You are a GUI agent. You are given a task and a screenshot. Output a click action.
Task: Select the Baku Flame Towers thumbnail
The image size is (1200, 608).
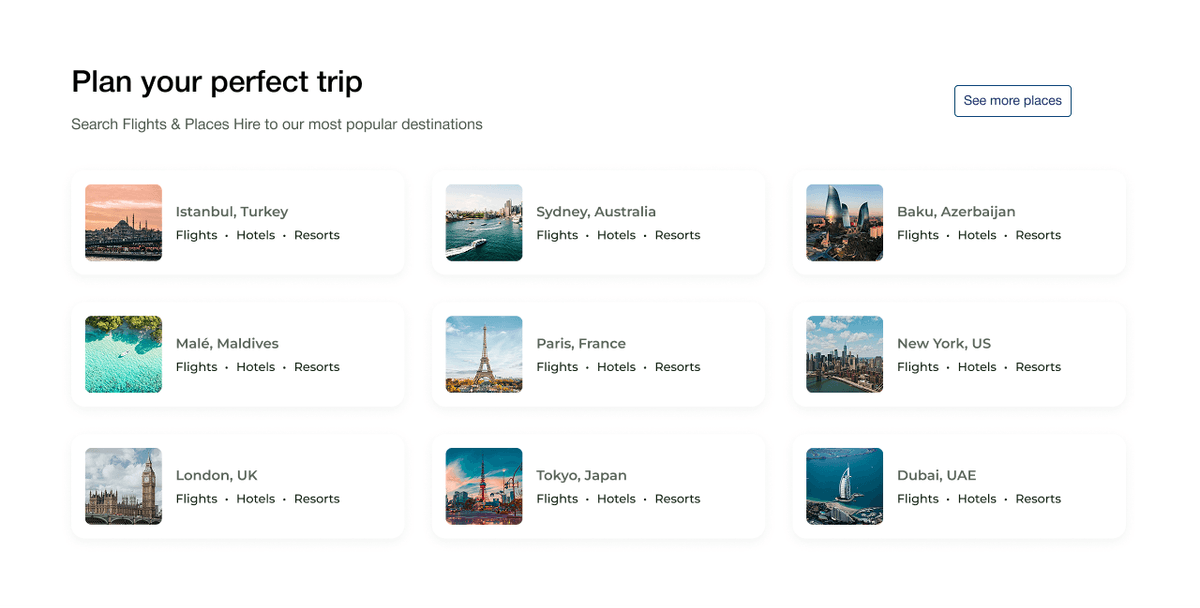tap(844, 223)
